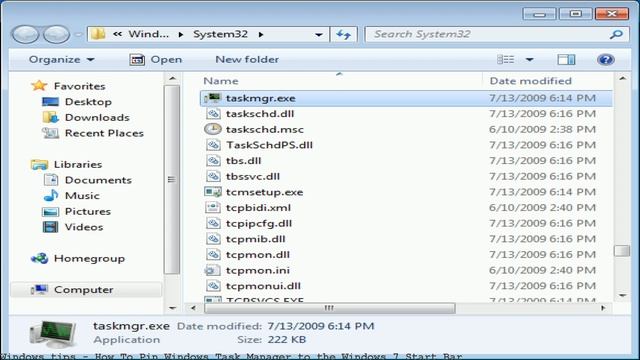Viewport: 640px width, 360px height.
Task: Click the Pictures library icon
Action: 50,211
